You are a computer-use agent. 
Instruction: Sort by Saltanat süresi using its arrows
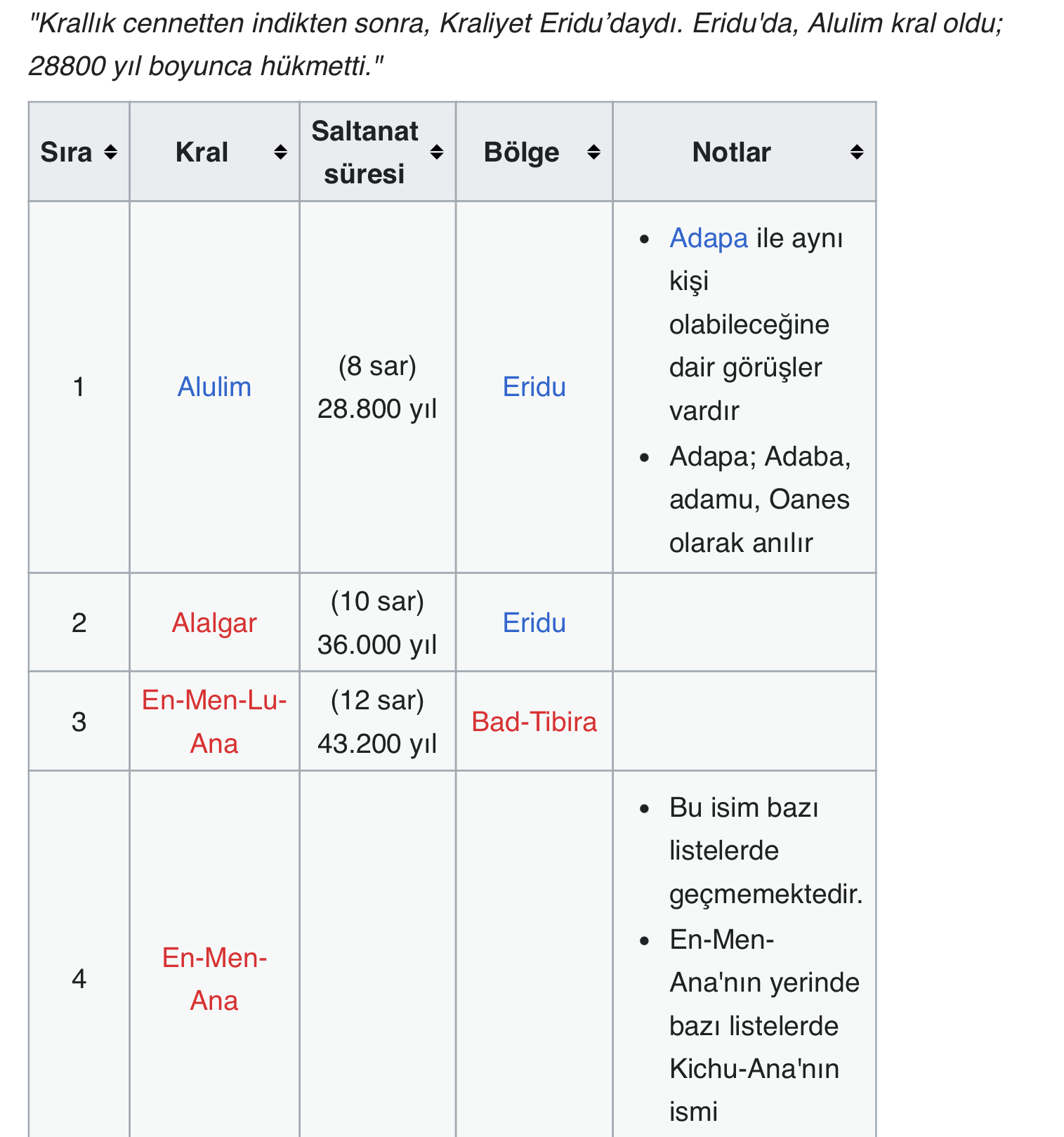tap(436, 152)
